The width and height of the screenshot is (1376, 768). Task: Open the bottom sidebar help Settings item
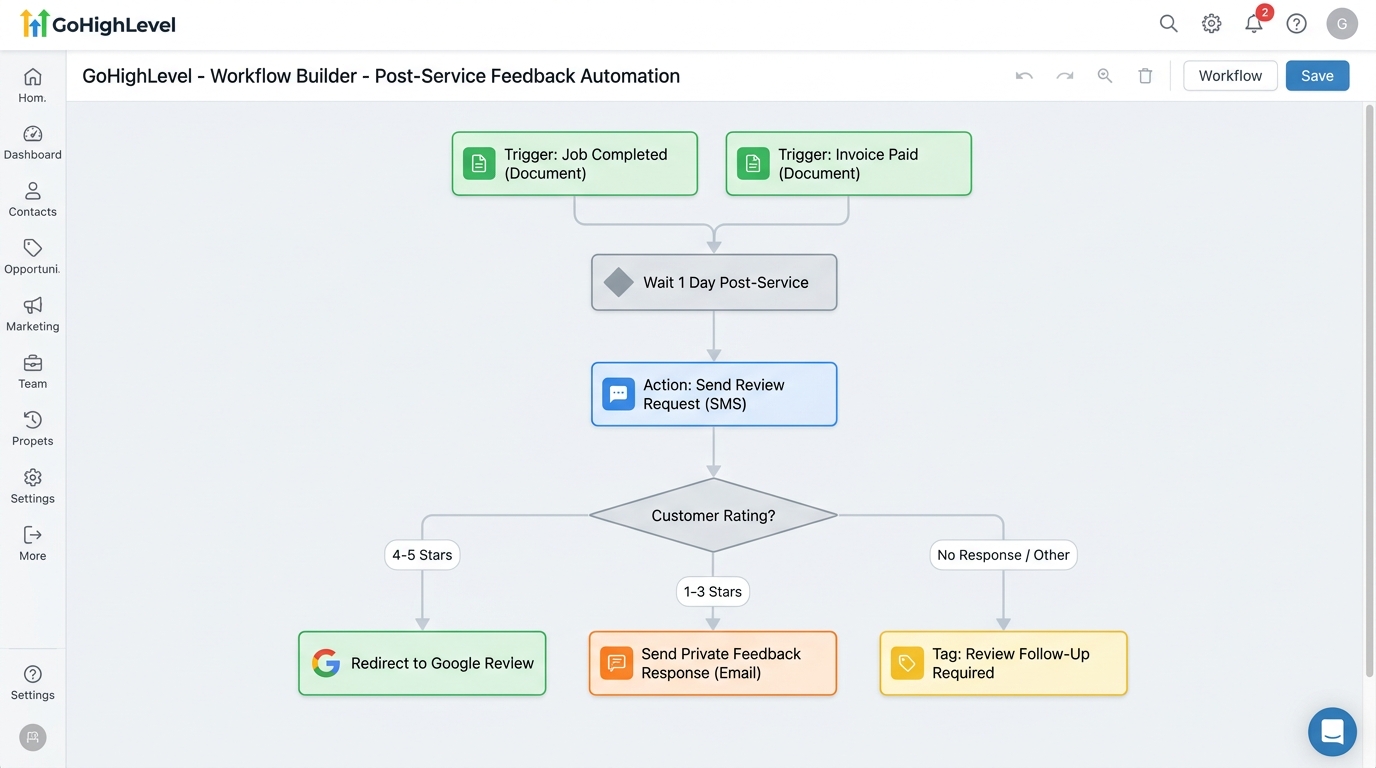[x=33, y=683]
